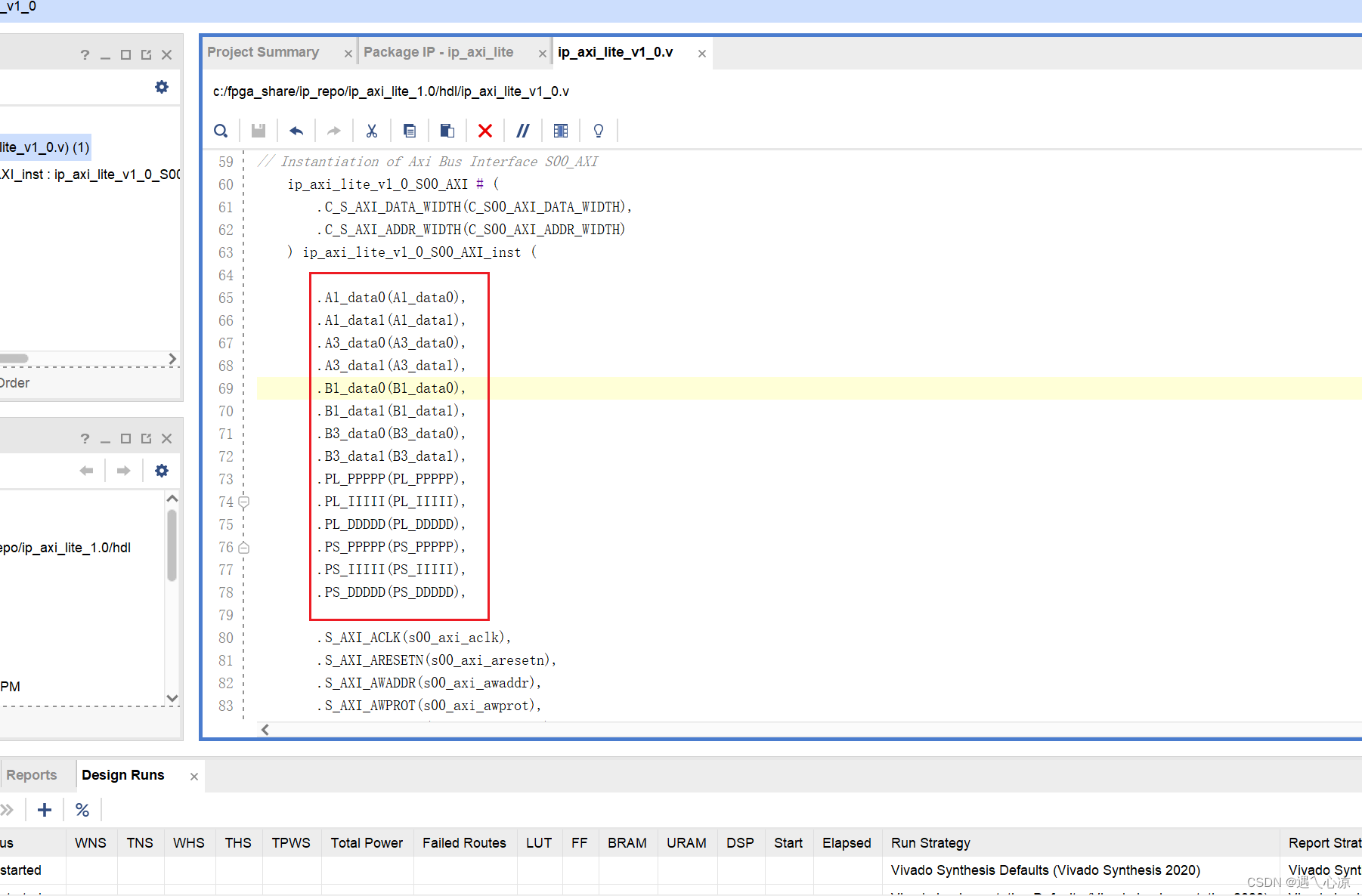Viewport: 1362px width, 896px height.
Task: Open the Reports tab
Action: pyautogui.click(x=32, y=775)
